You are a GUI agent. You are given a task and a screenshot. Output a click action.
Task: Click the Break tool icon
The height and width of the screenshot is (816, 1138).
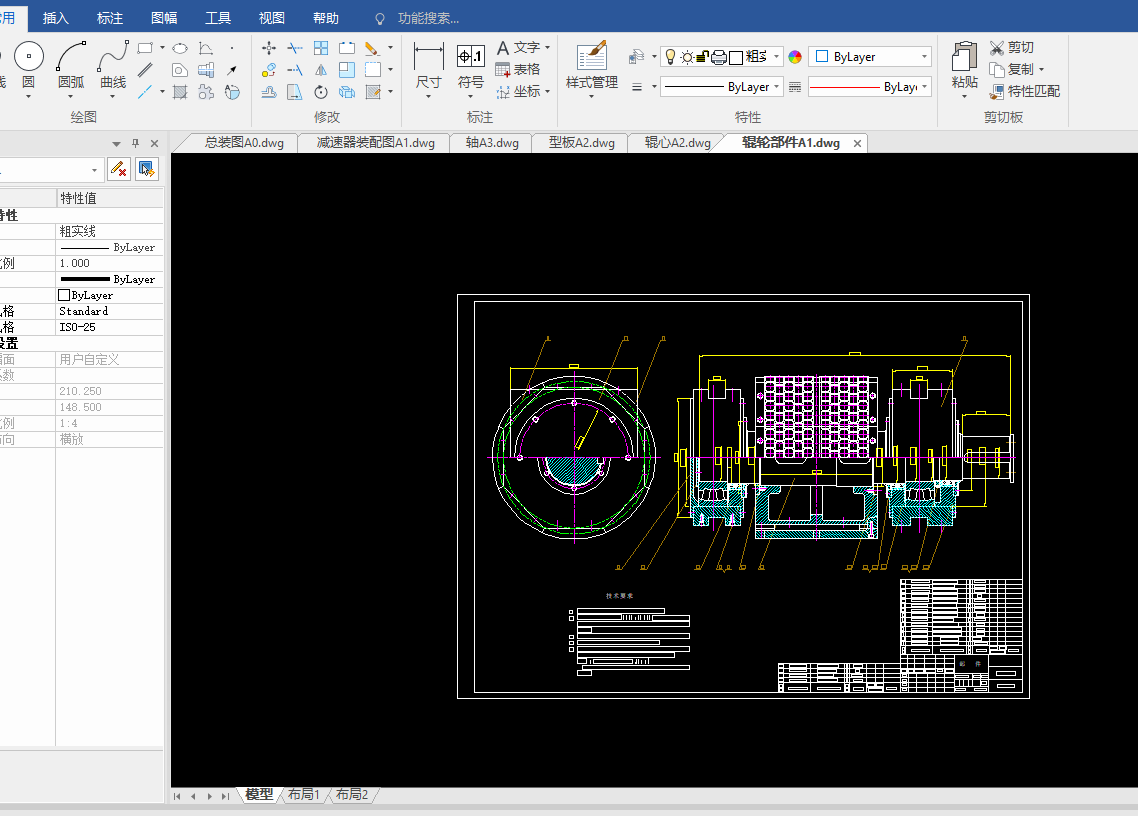tap(347, 49)
